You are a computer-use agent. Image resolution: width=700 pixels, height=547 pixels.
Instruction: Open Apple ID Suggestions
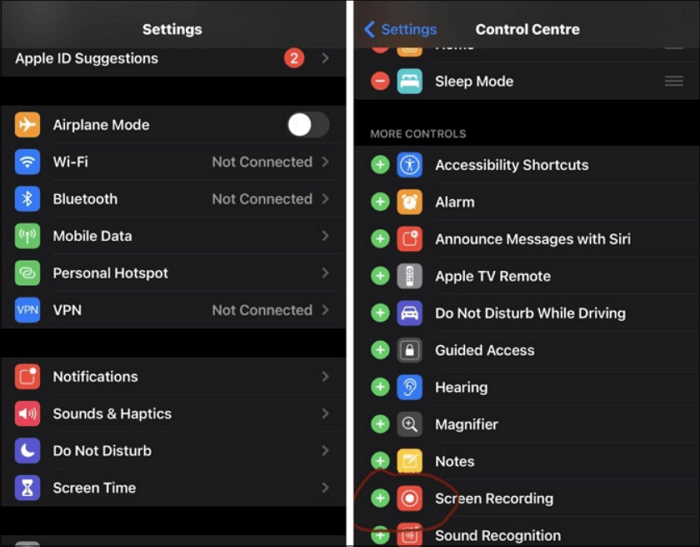coord(150,59)
